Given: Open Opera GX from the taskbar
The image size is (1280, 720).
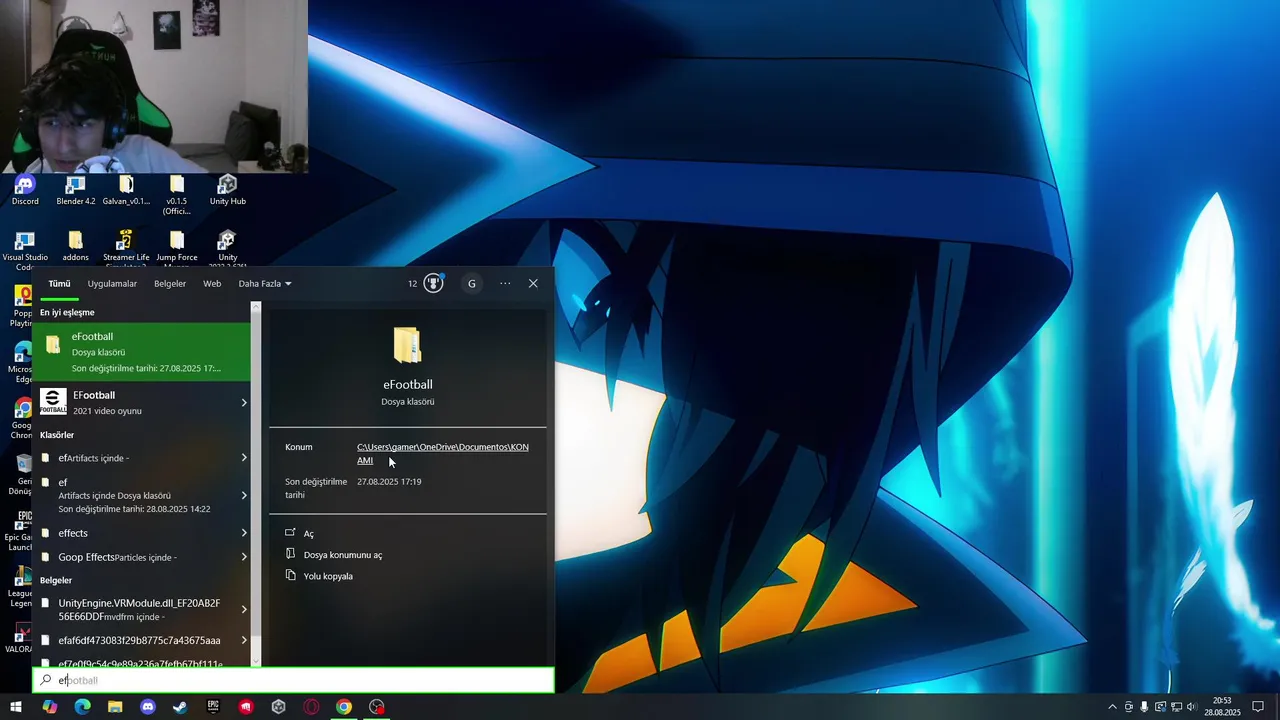Looking at the screenshot, I should 311,707.
